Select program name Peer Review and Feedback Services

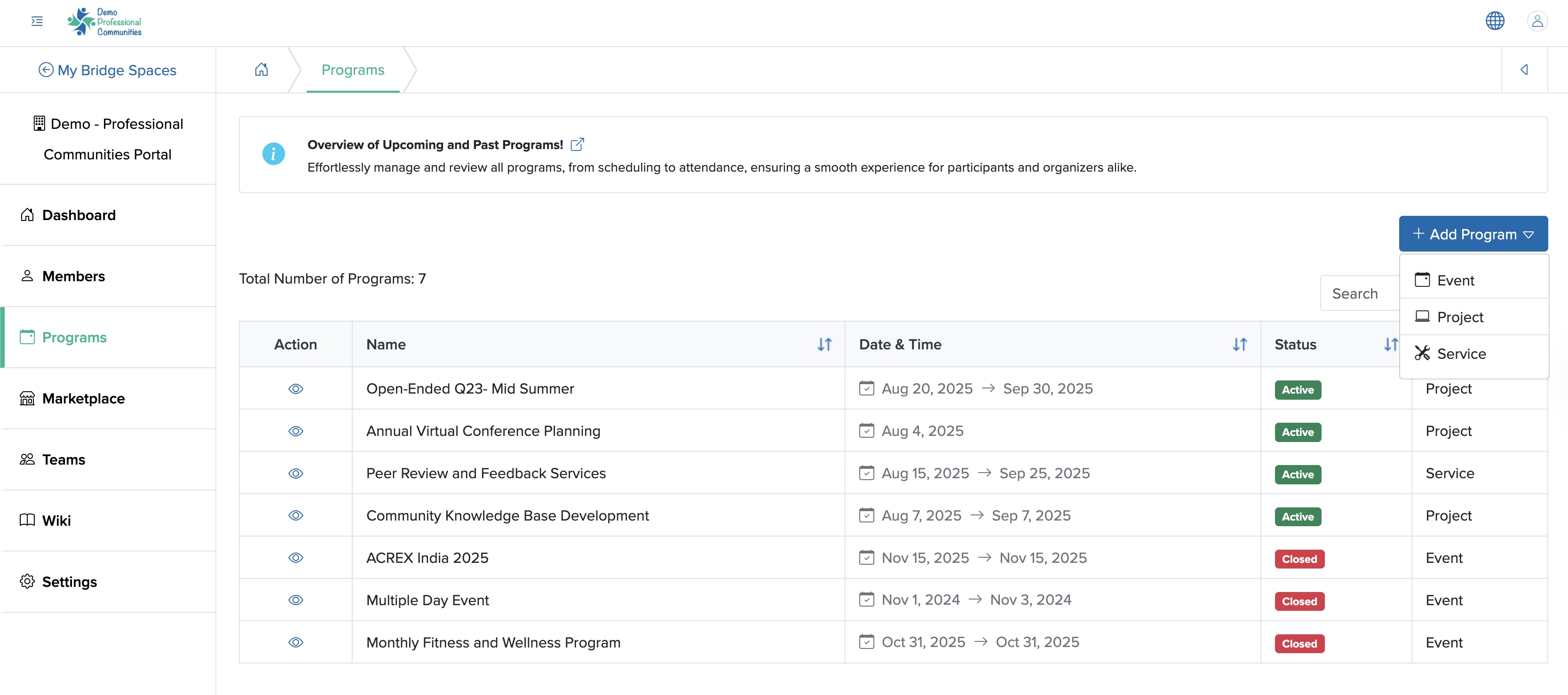[x=486, y=474]
